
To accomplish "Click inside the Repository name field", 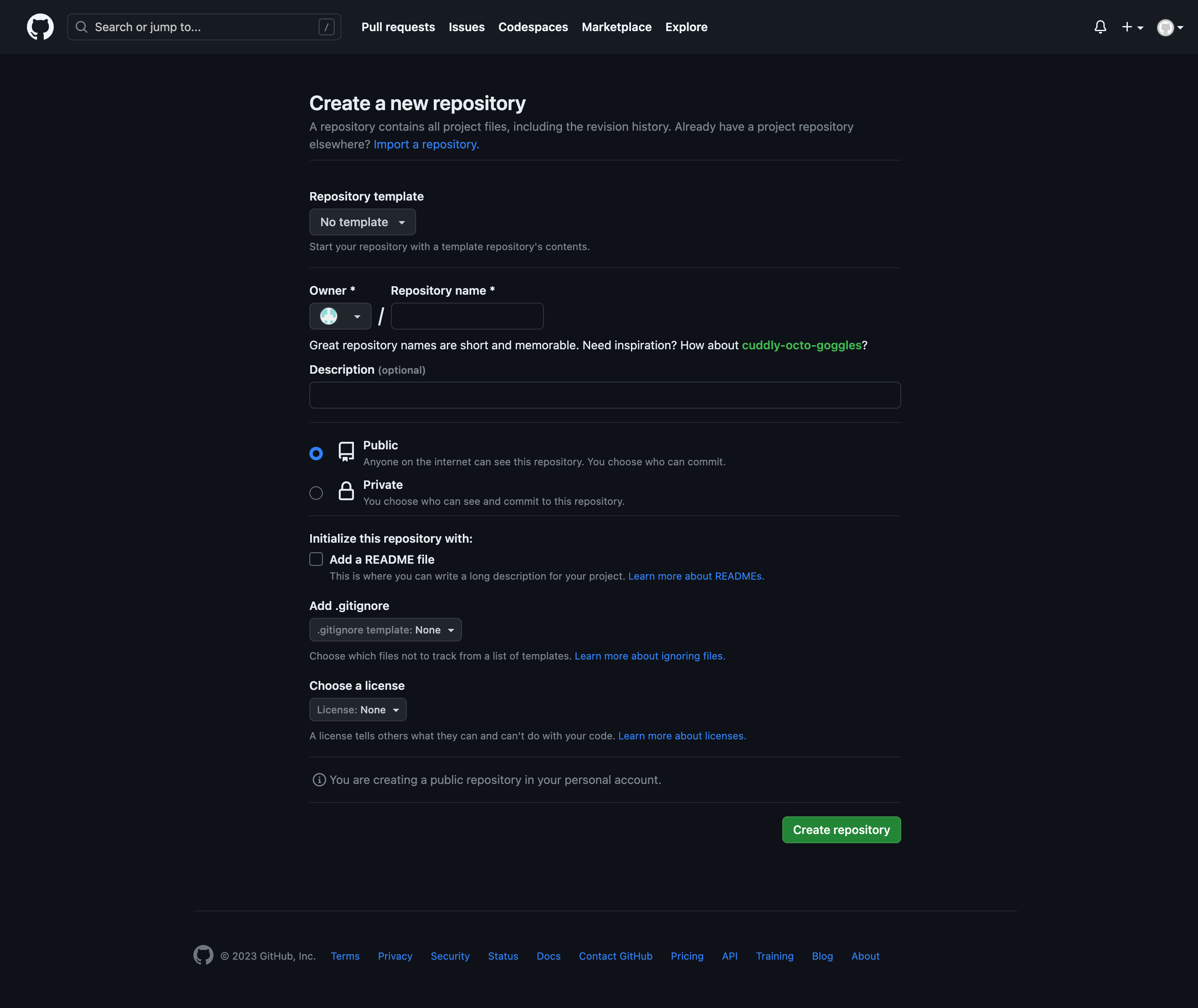I will coord(467,316).
